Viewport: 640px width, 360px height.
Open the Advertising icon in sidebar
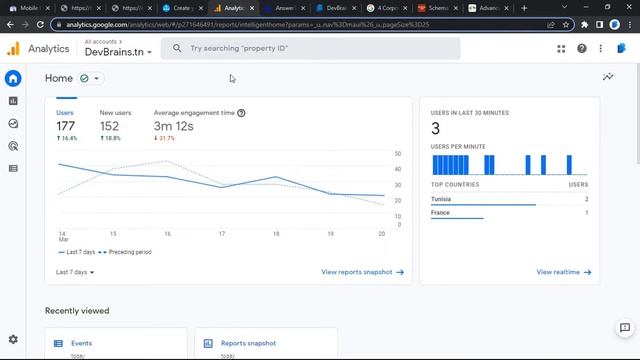13,146
